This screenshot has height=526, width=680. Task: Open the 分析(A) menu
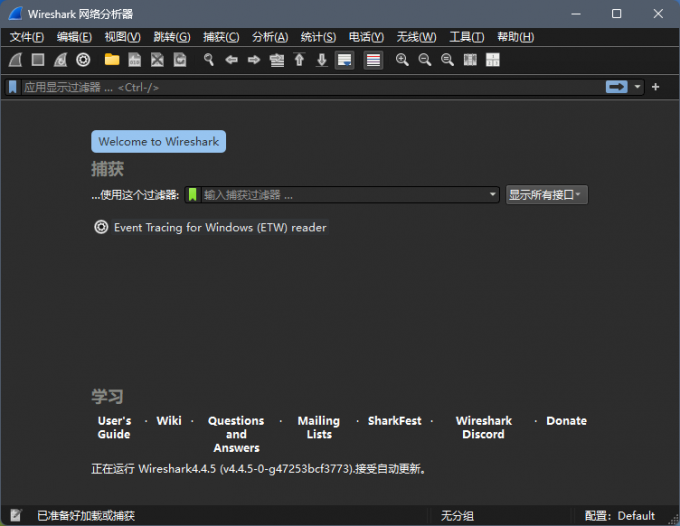pyautogui.click(x=270, y=37)
